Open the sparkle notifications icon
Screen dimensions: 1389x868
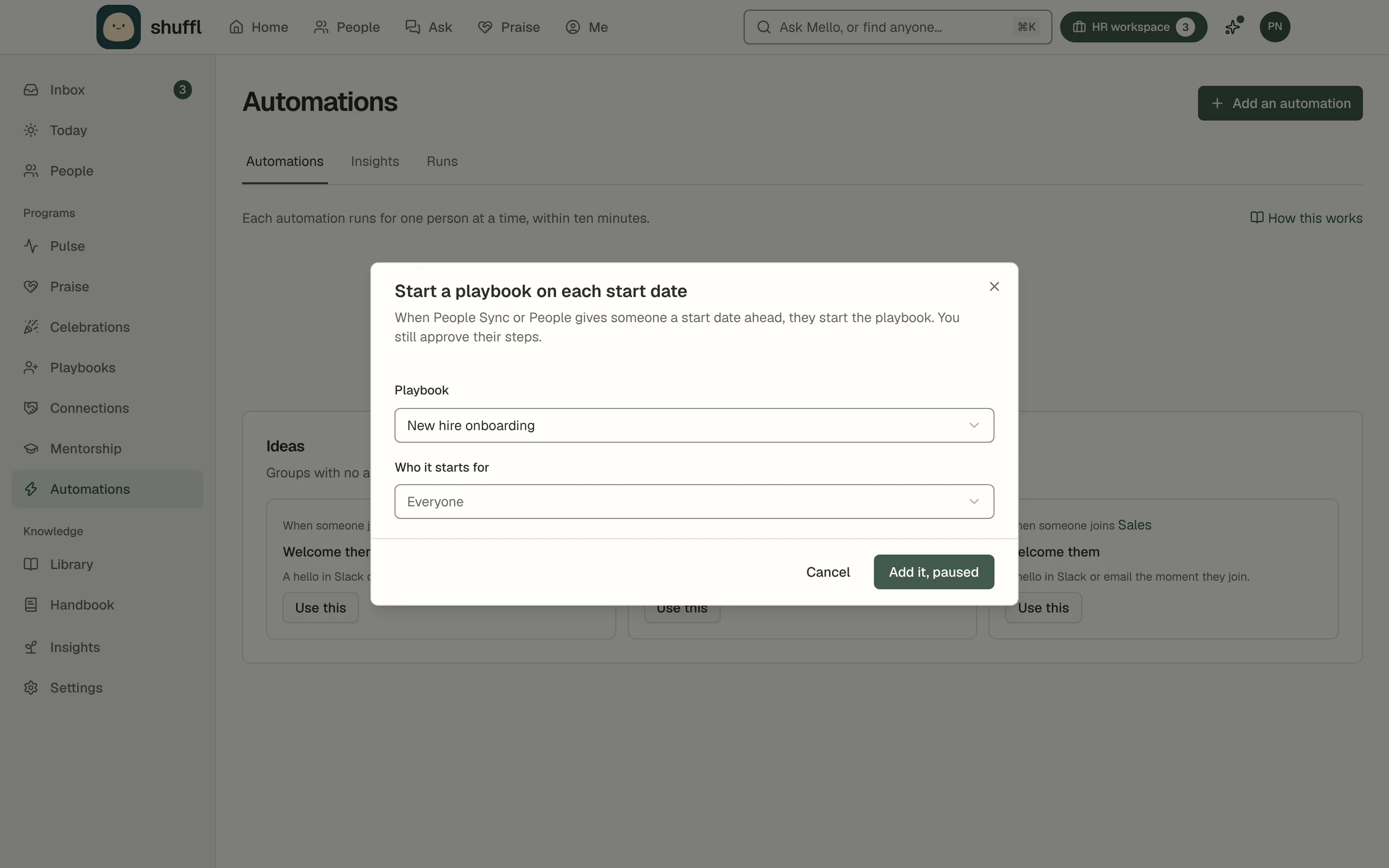click(x=1233, y=27)
